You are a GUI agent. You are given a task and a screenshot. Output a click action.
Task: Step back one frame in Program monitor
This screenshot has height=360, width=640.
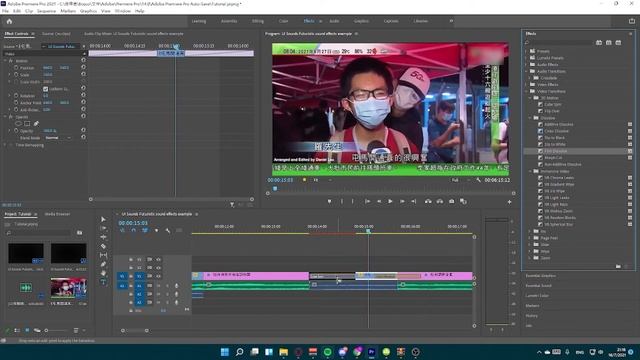click(379, 201)
